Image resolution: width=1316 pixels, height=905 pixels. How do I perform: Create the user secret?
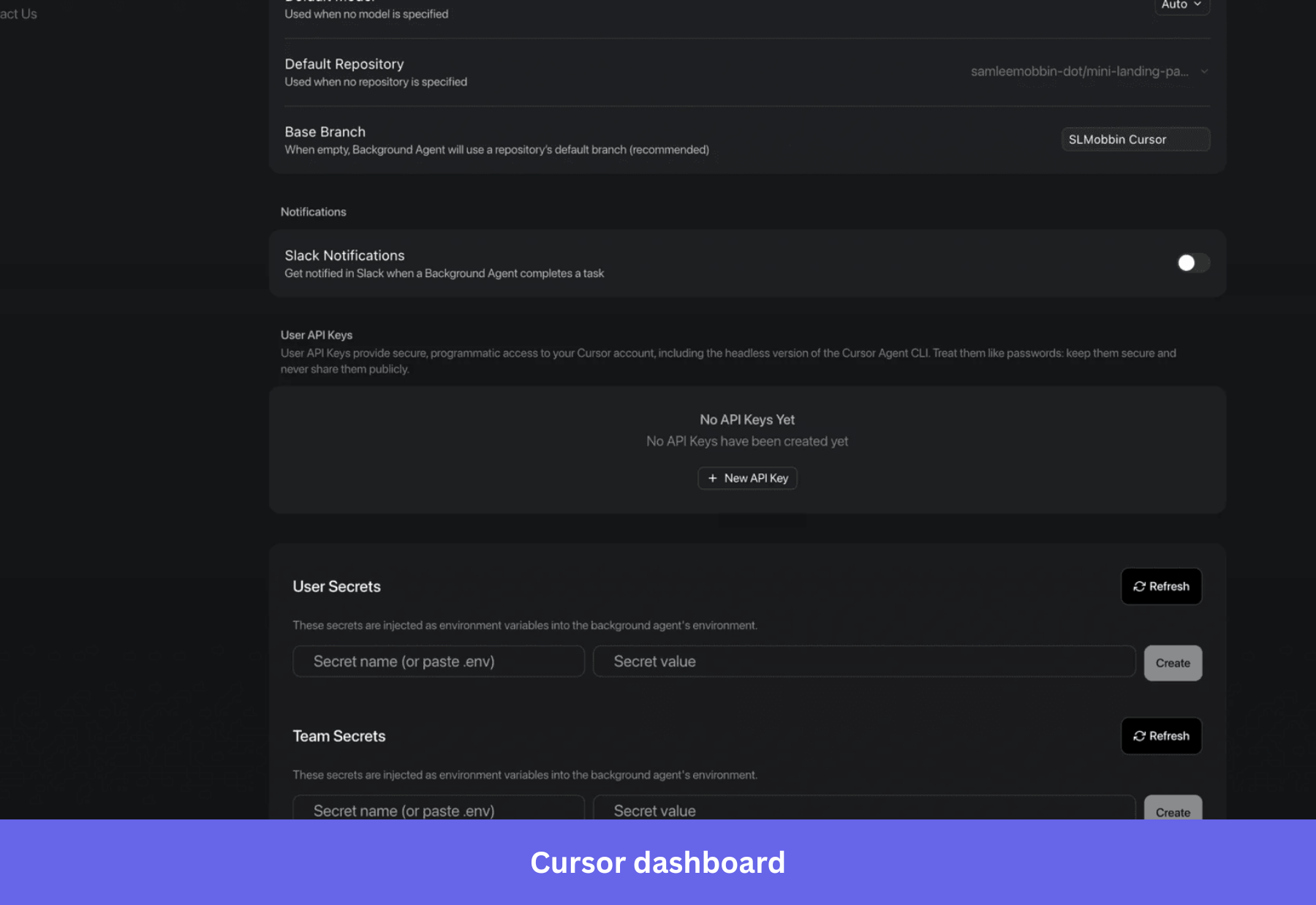pos(1173,663)
